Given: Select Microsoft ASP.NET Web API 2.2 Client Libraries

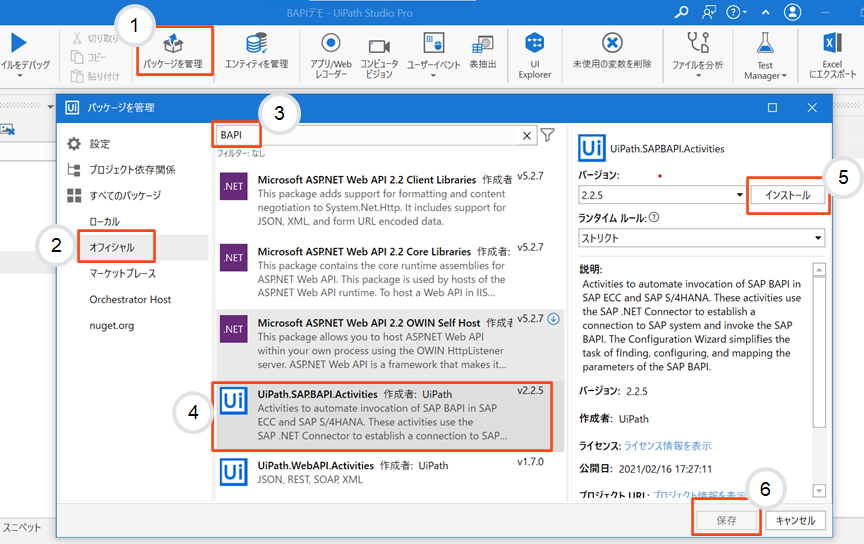Looking at the screenshot, I should tap(390, 201).
